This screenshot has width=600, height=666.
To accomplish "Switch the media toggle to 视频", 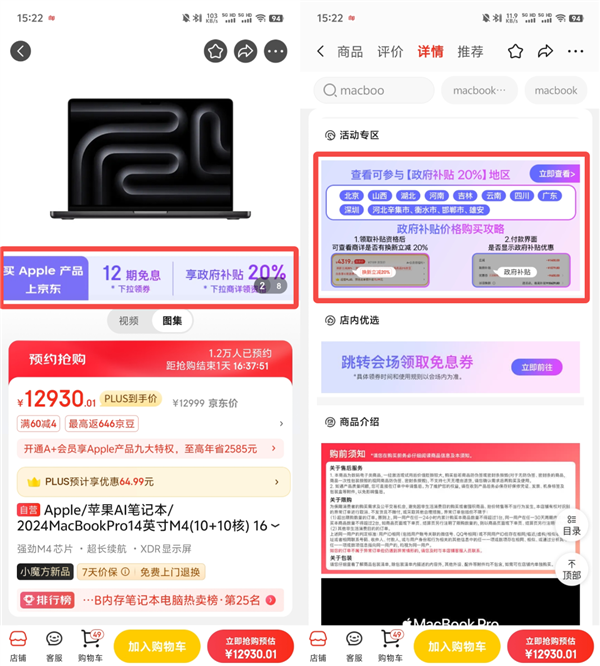I will point(129,321).
